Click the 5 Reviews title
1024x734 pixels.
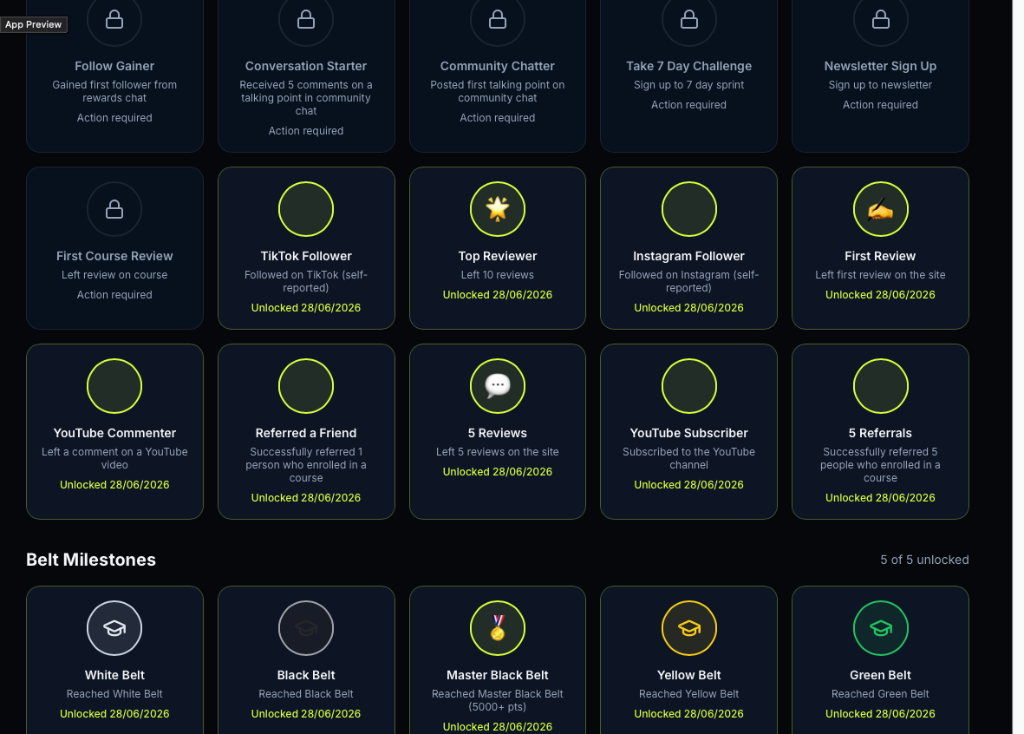point(498,433)
